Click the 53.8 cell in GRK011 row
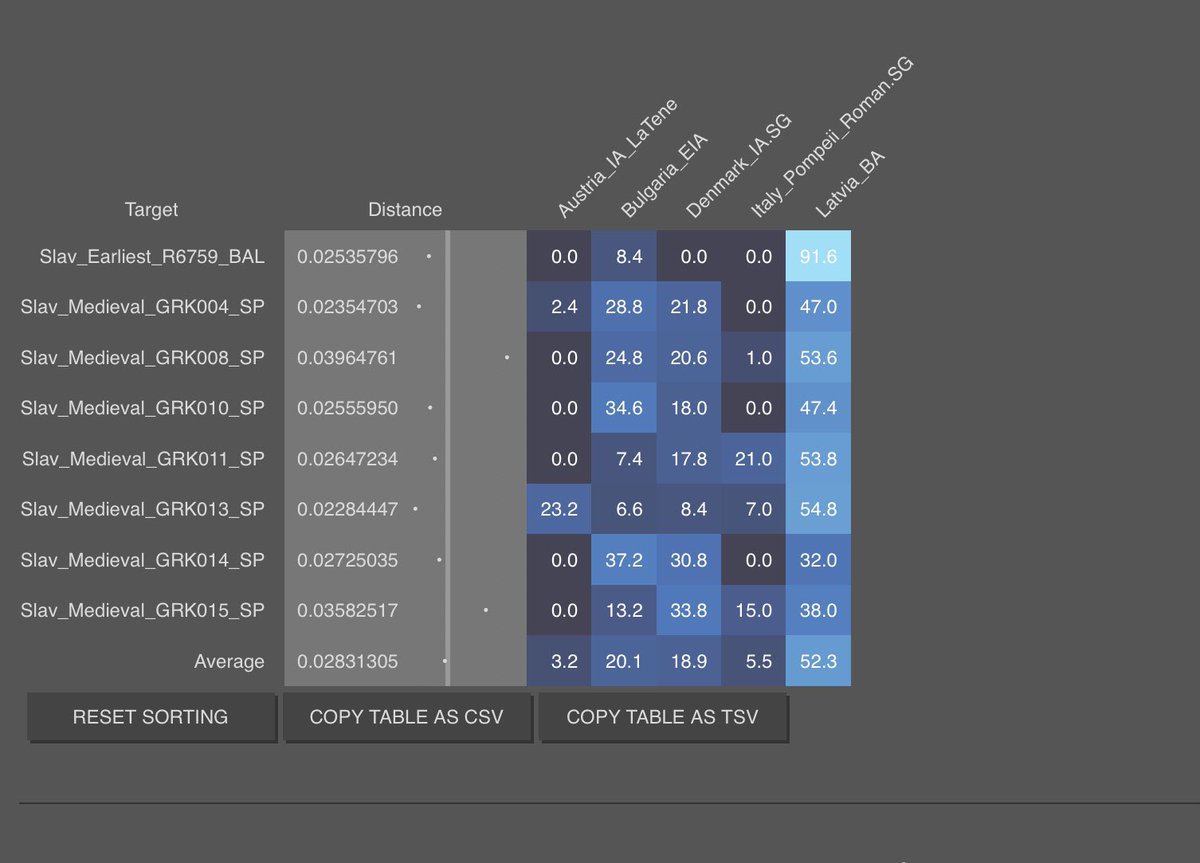The width and height of the screenshot is (1200, 863). tap(818, 459)
